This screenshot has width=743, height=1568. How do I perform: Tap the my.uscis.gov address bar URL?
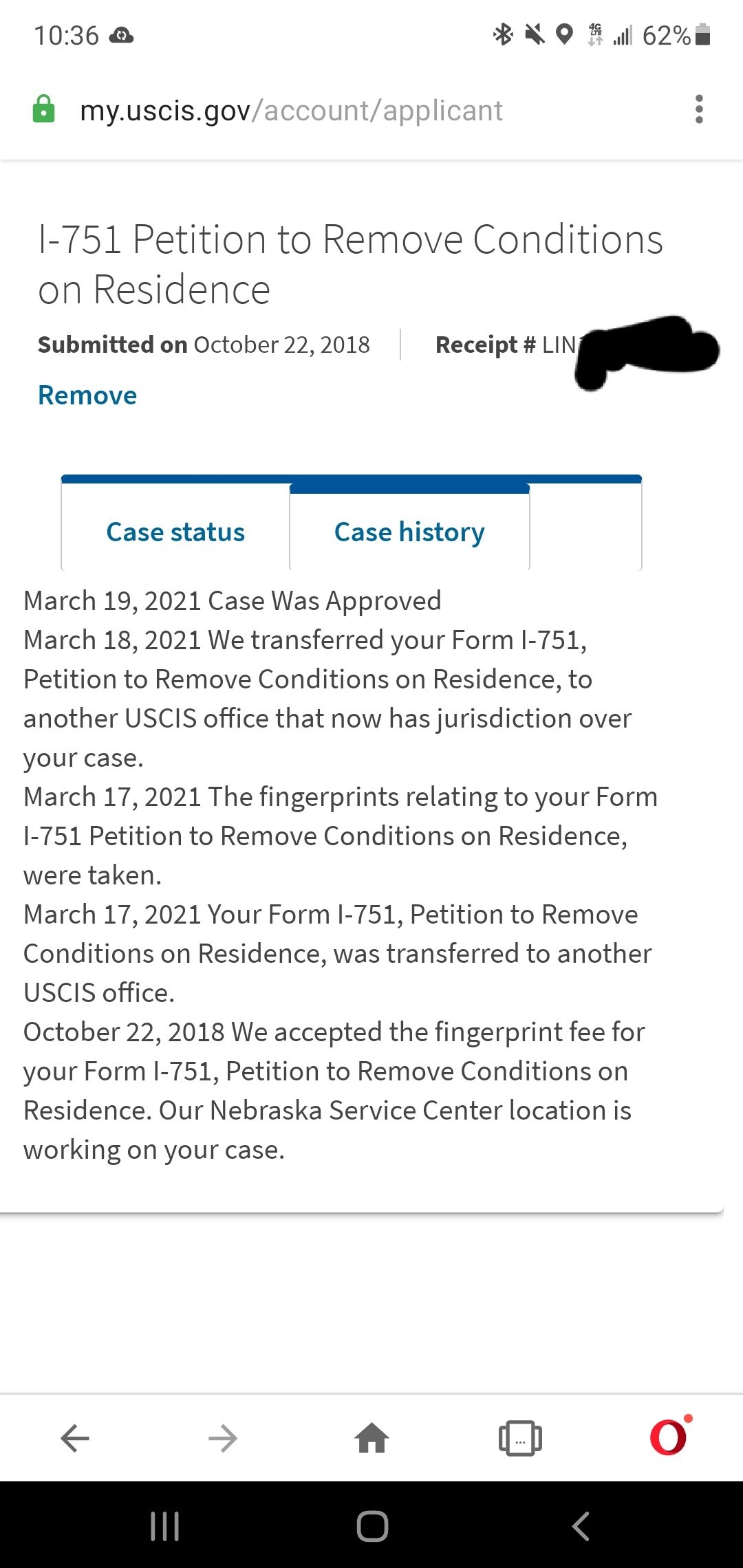point(291,110)
